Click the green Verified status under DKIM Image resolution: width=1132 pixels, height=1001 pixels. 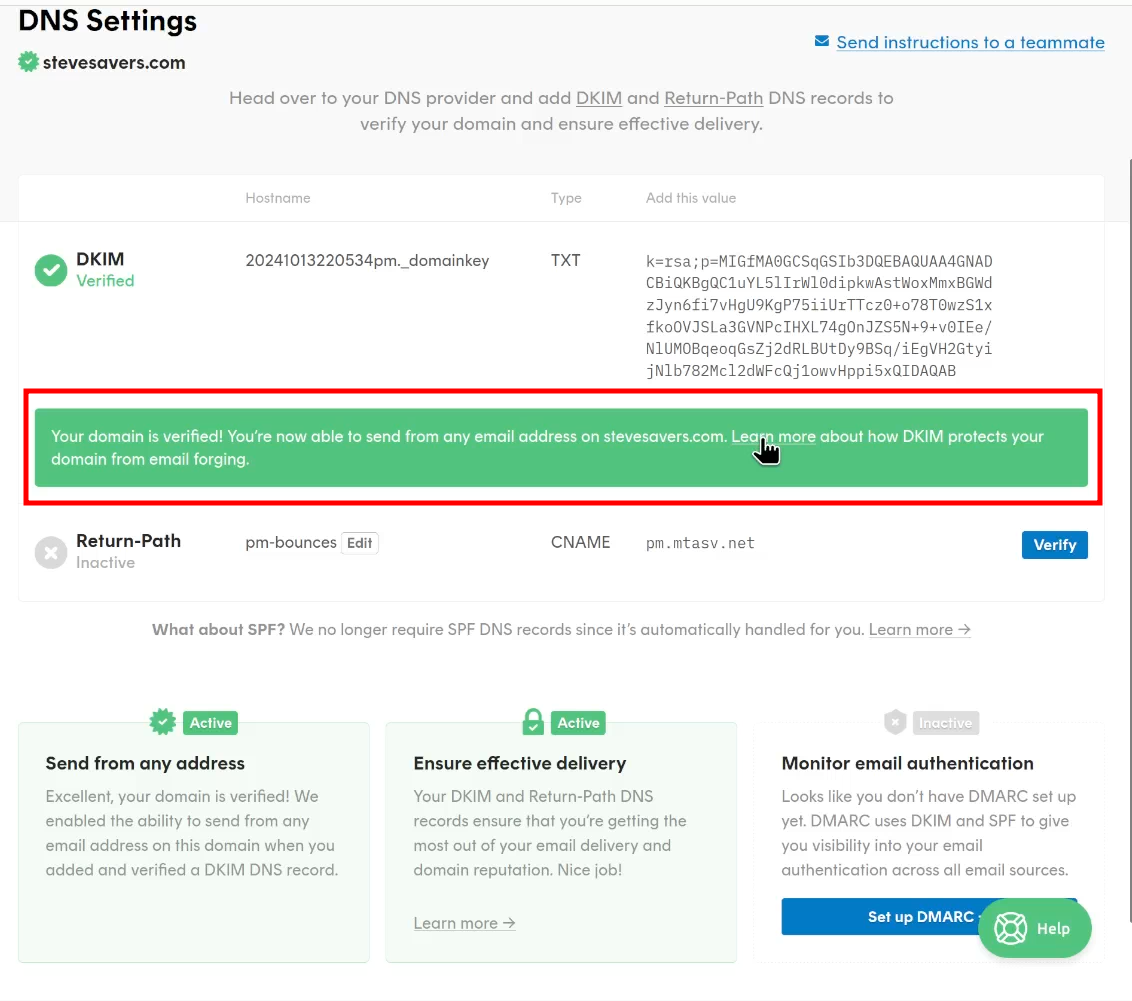click(105, 281)
